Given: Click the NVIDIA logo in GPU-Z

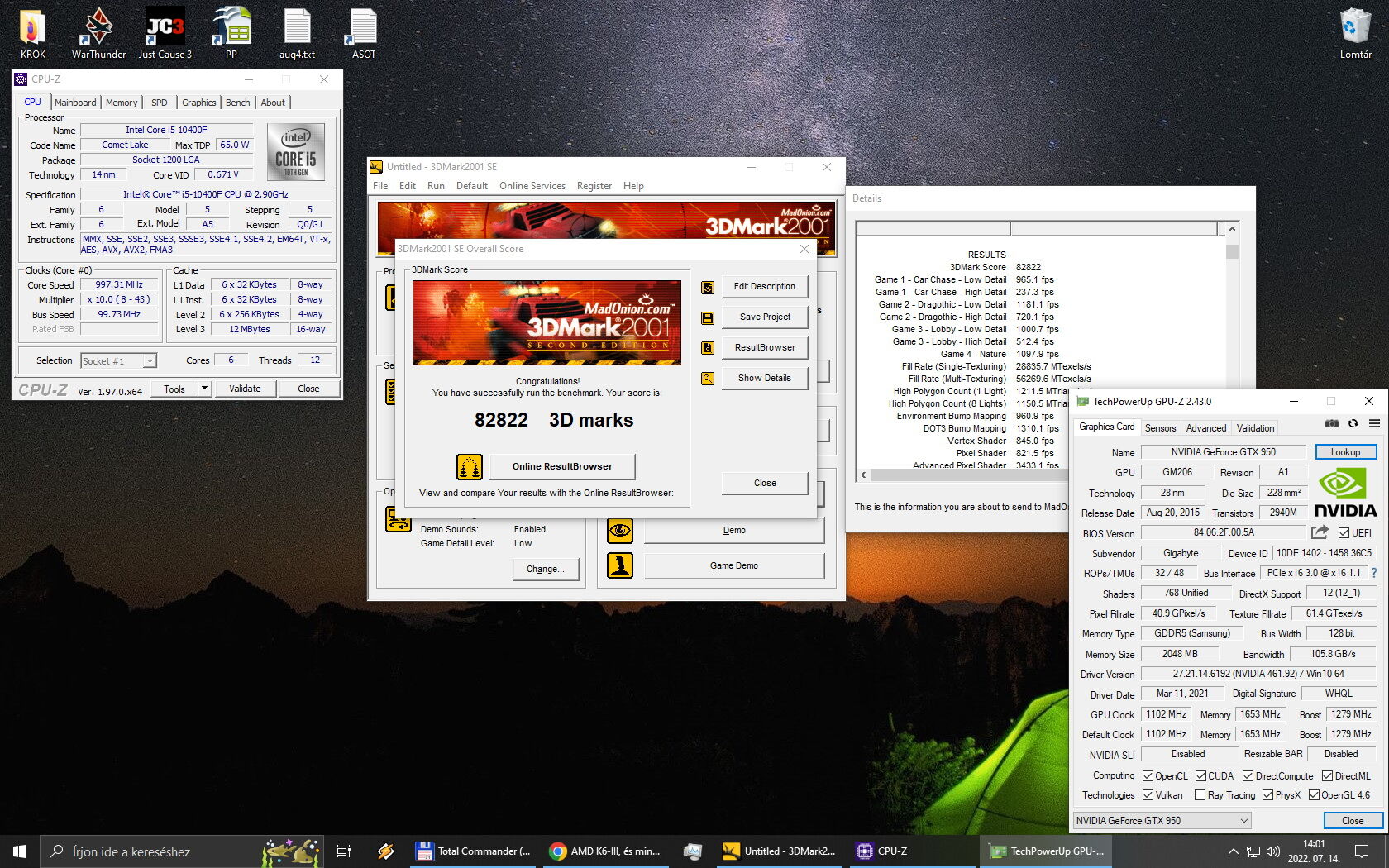Looking at the screenshot, I should pos(1345,491).
